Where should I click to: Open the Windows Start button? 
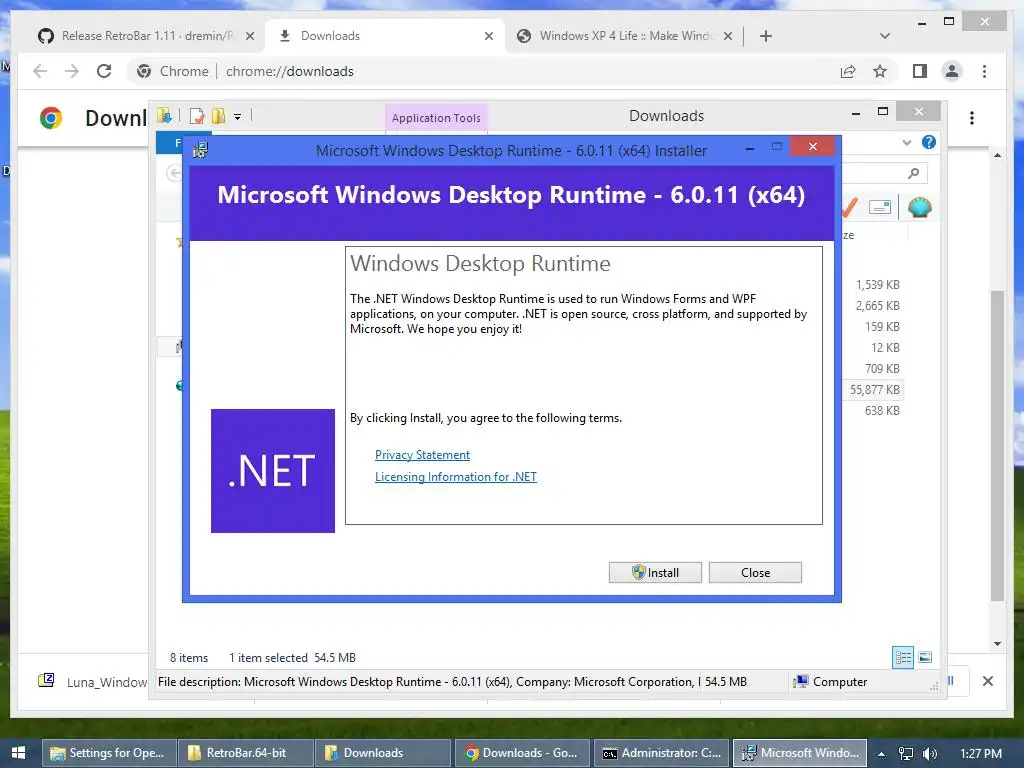(x=18, y=753)
